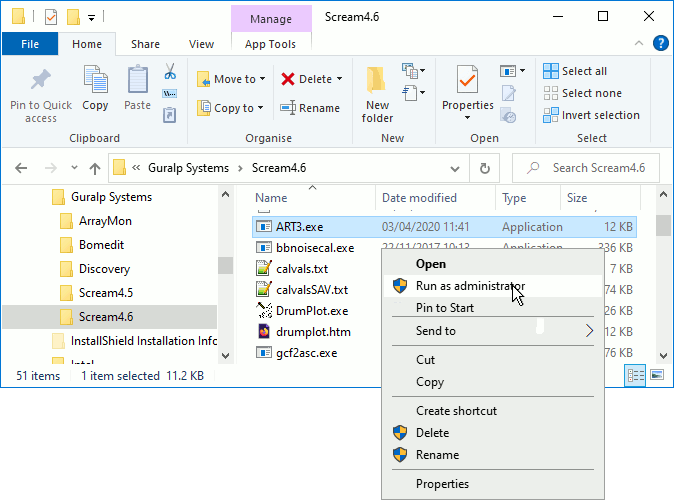Open the address bar history dropdown

coord(455,169)
